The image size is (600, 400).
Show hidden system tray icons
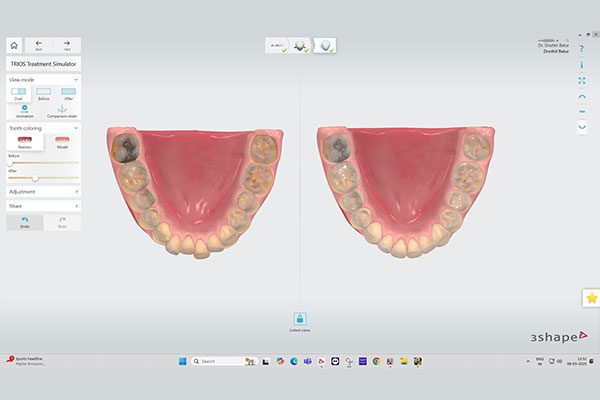coord(528,361)
